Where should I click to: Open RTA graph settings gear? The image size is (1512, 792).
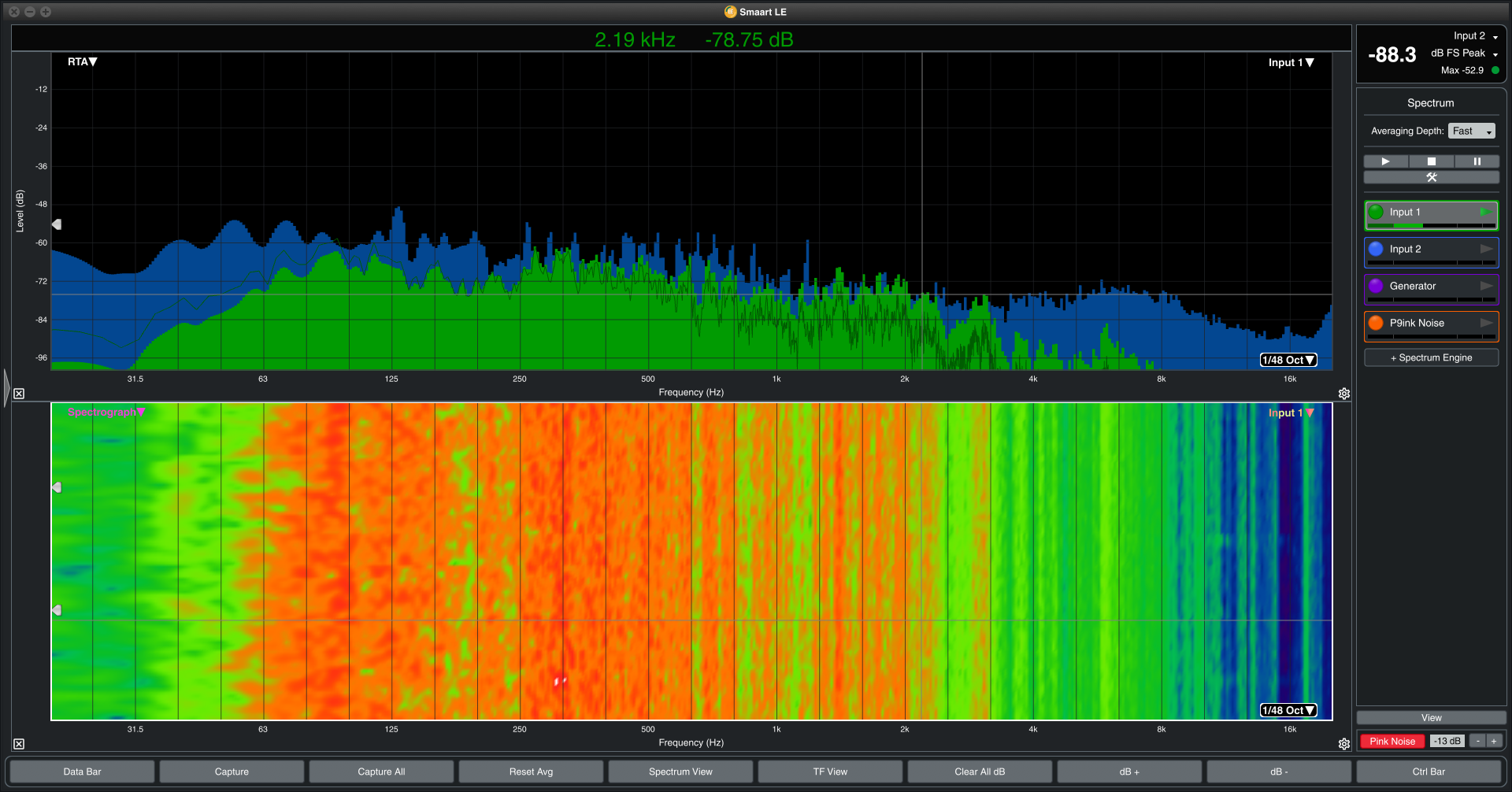pyautogui.click(x=1344, y=394)
